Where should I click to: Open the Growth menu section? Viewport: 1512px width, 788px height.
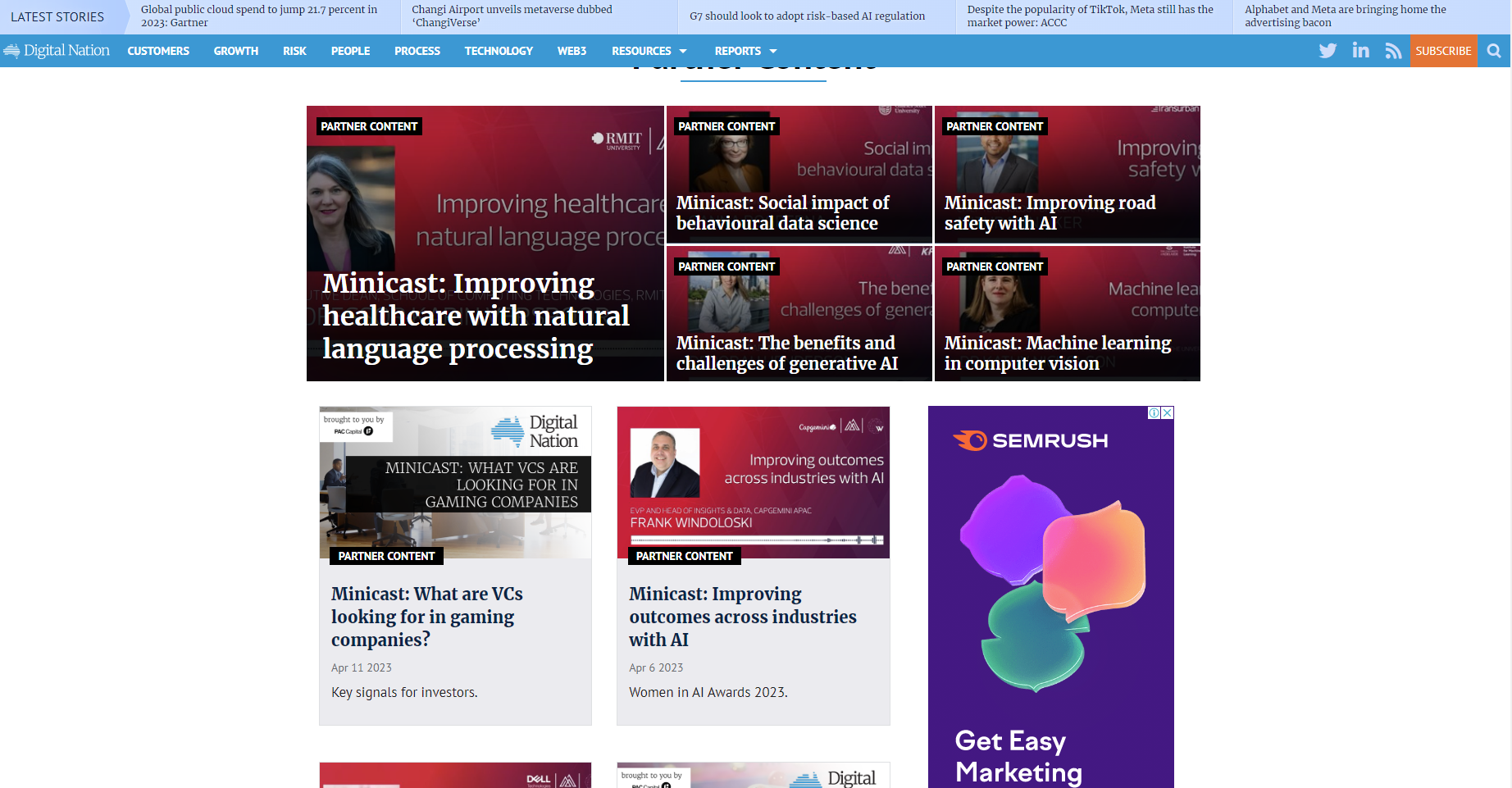coord(236,51)
